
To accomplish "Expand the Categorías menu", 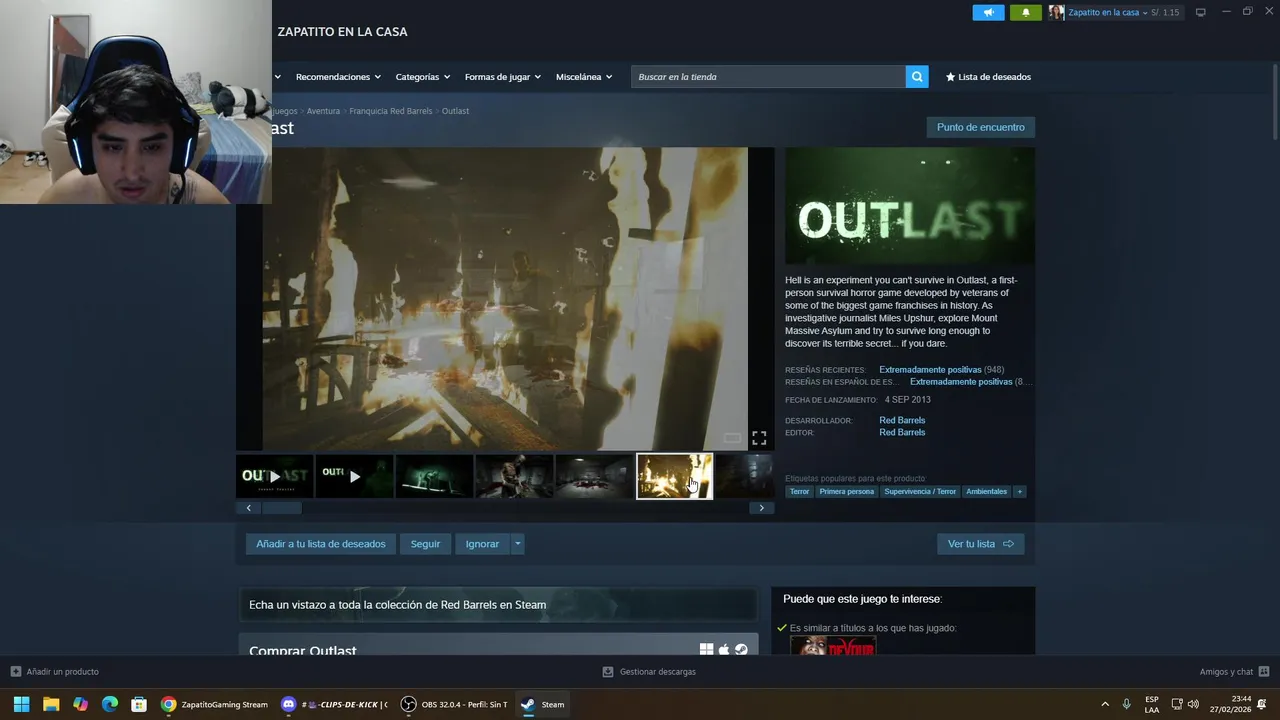I will pos(422,77).
